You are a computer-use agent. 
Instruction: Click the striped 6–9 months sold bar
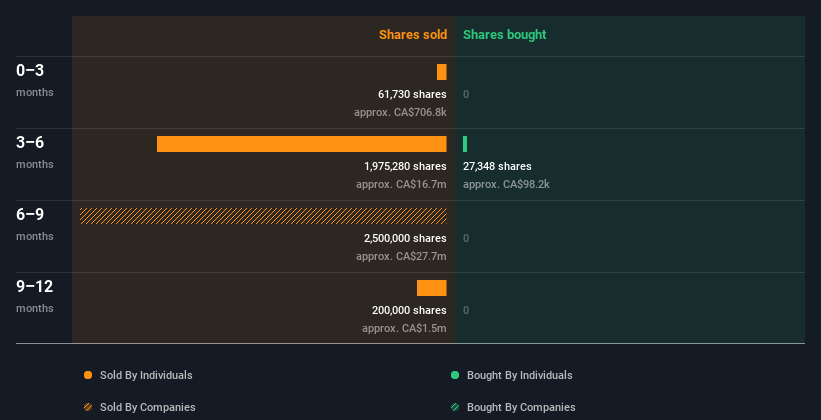pyautogui.click(x=263, y=216)
